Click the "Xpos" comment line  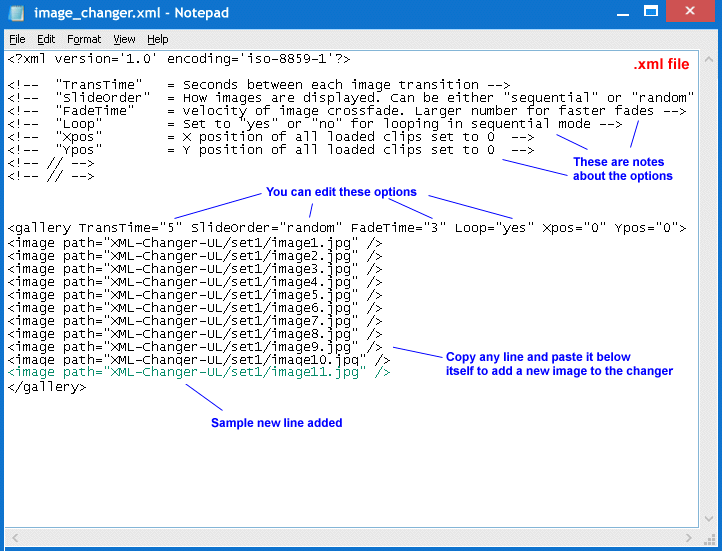coord(271,137)
